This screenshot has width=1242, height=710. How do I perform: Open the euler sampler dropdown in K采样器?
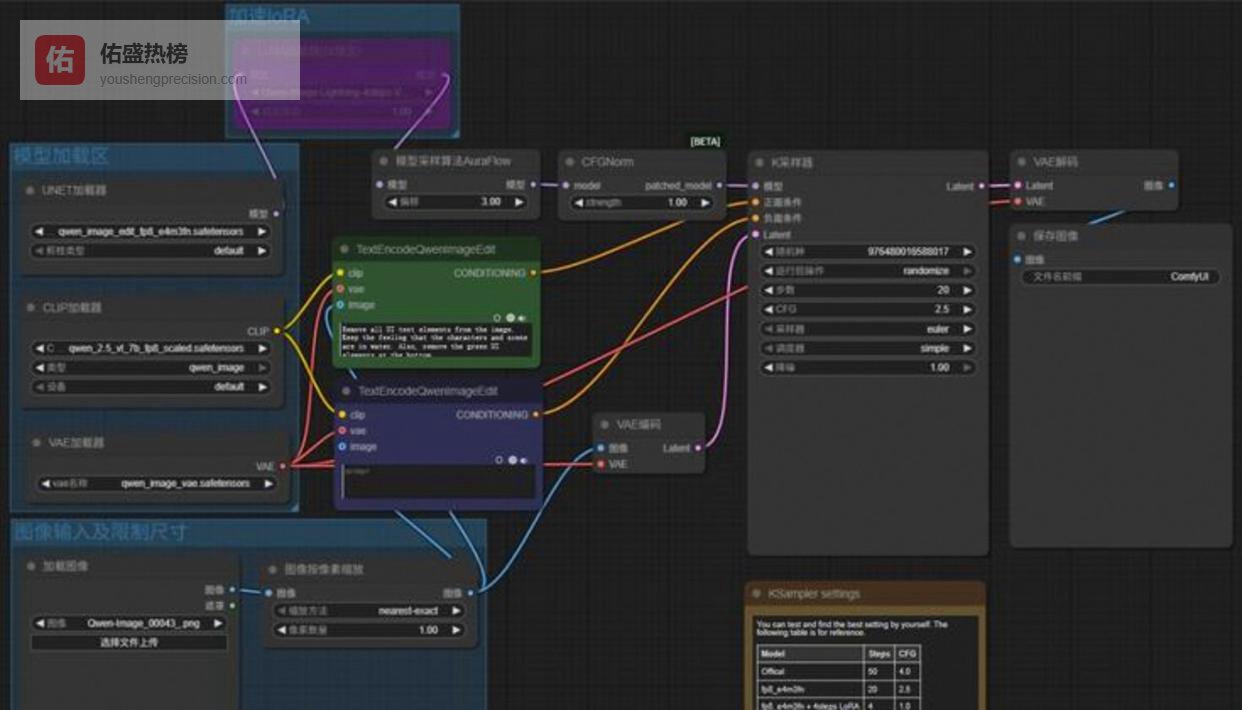[x=866, y=329]
